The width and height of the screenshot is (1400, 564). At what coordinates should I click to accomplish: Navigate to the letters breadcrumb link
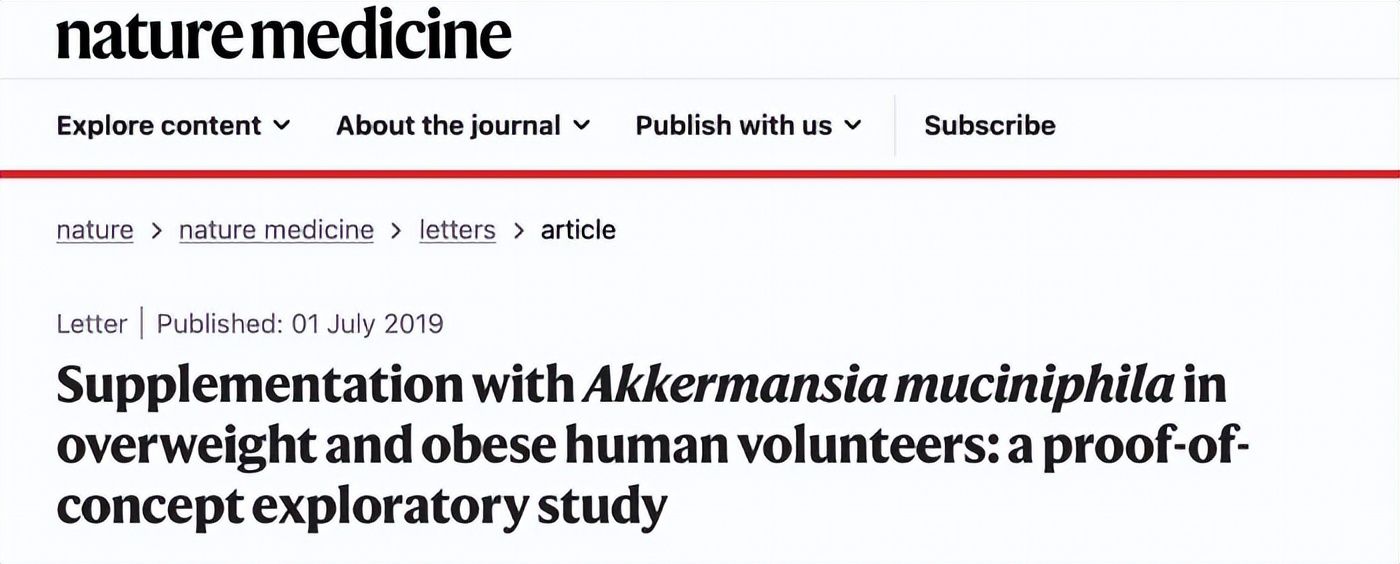(457, 230)
